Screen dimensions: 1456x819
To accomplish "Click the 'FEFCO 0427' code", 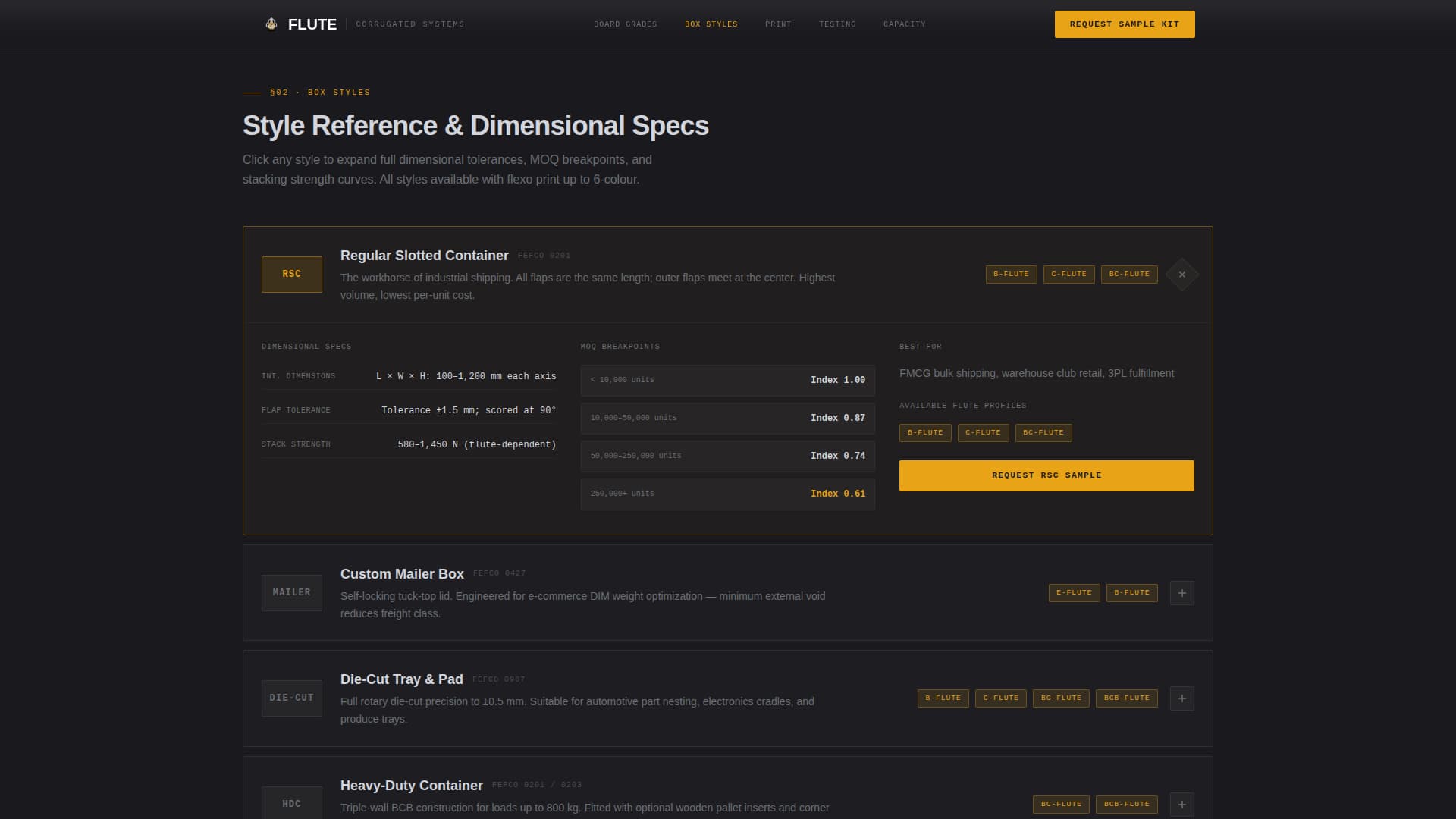I will 500,573.
